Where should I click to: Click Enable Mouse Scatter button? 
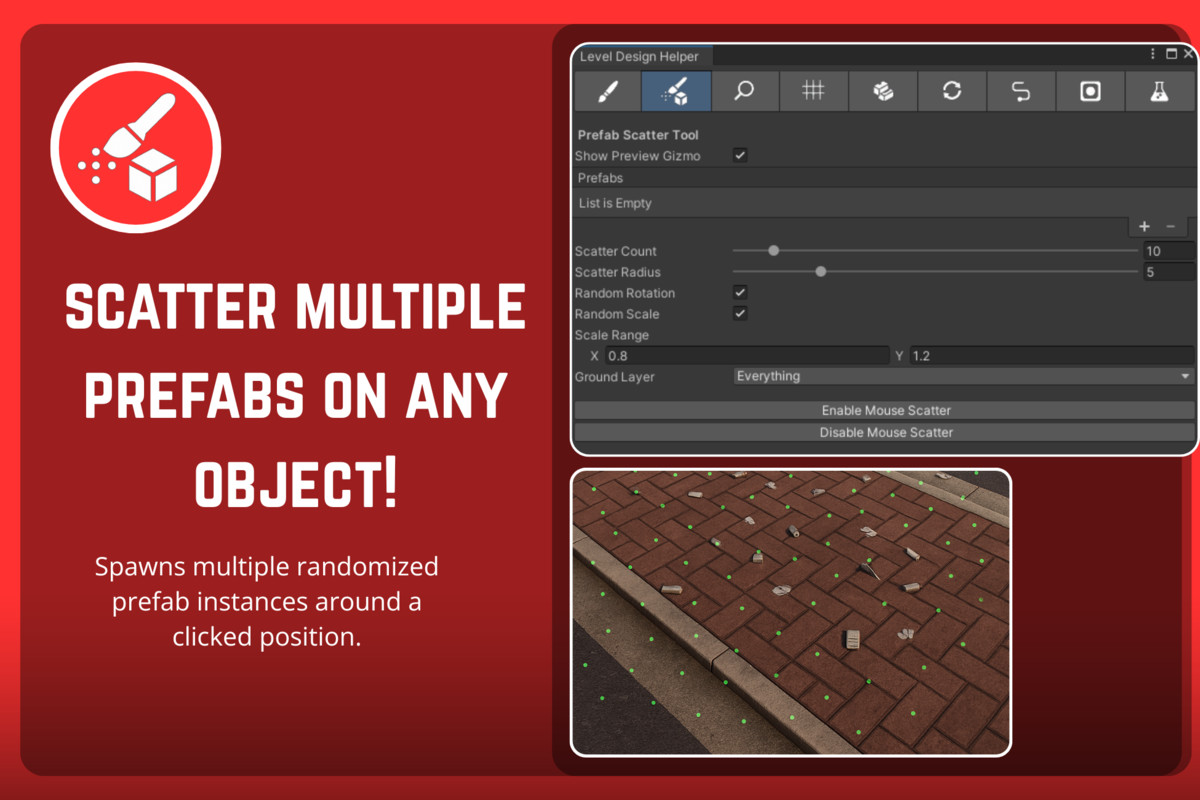[x=885, y=410]
